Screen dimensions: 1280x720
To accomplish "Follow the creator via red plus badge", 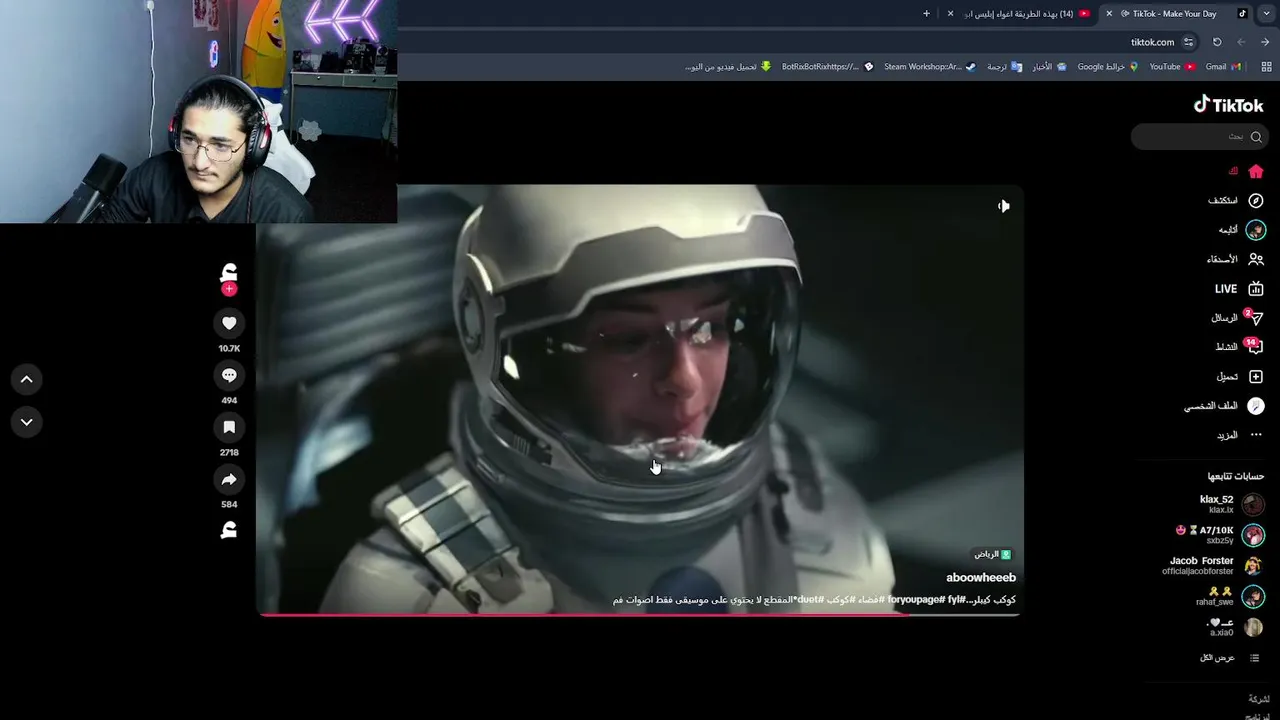I will [229, 289].
